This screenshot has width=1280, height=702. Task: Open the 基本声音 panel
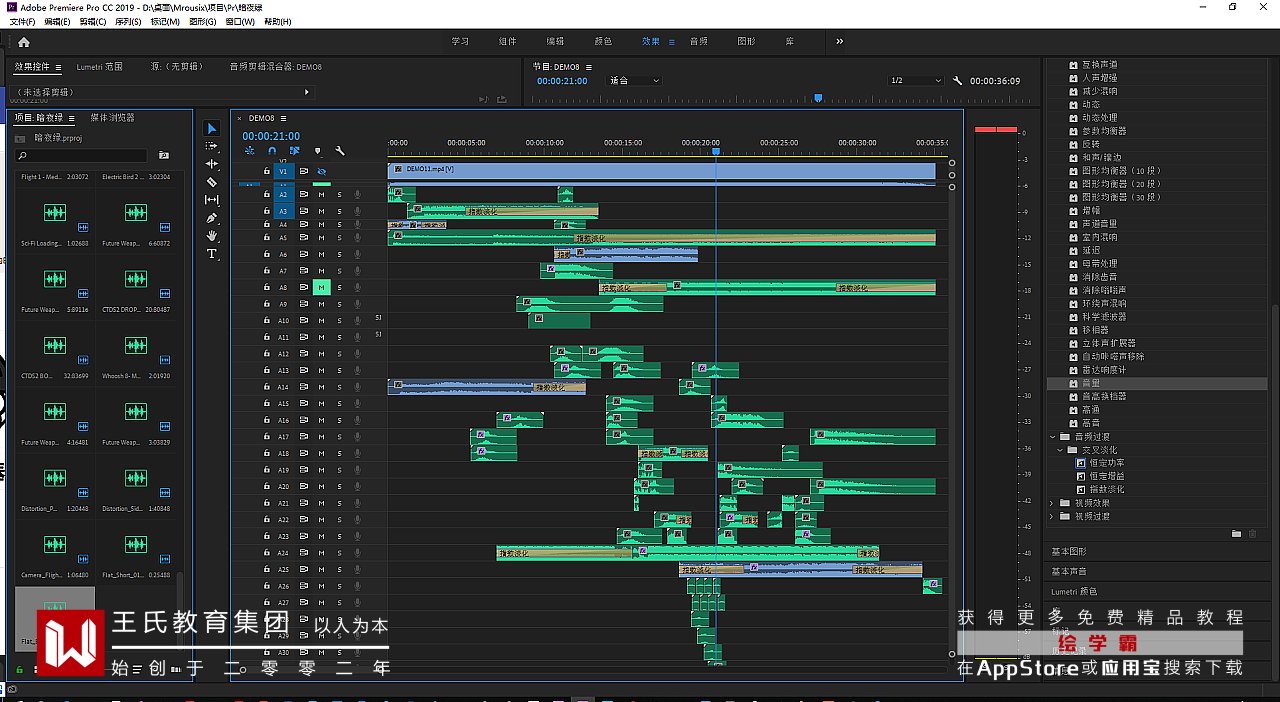click(x=1068, y=571)
